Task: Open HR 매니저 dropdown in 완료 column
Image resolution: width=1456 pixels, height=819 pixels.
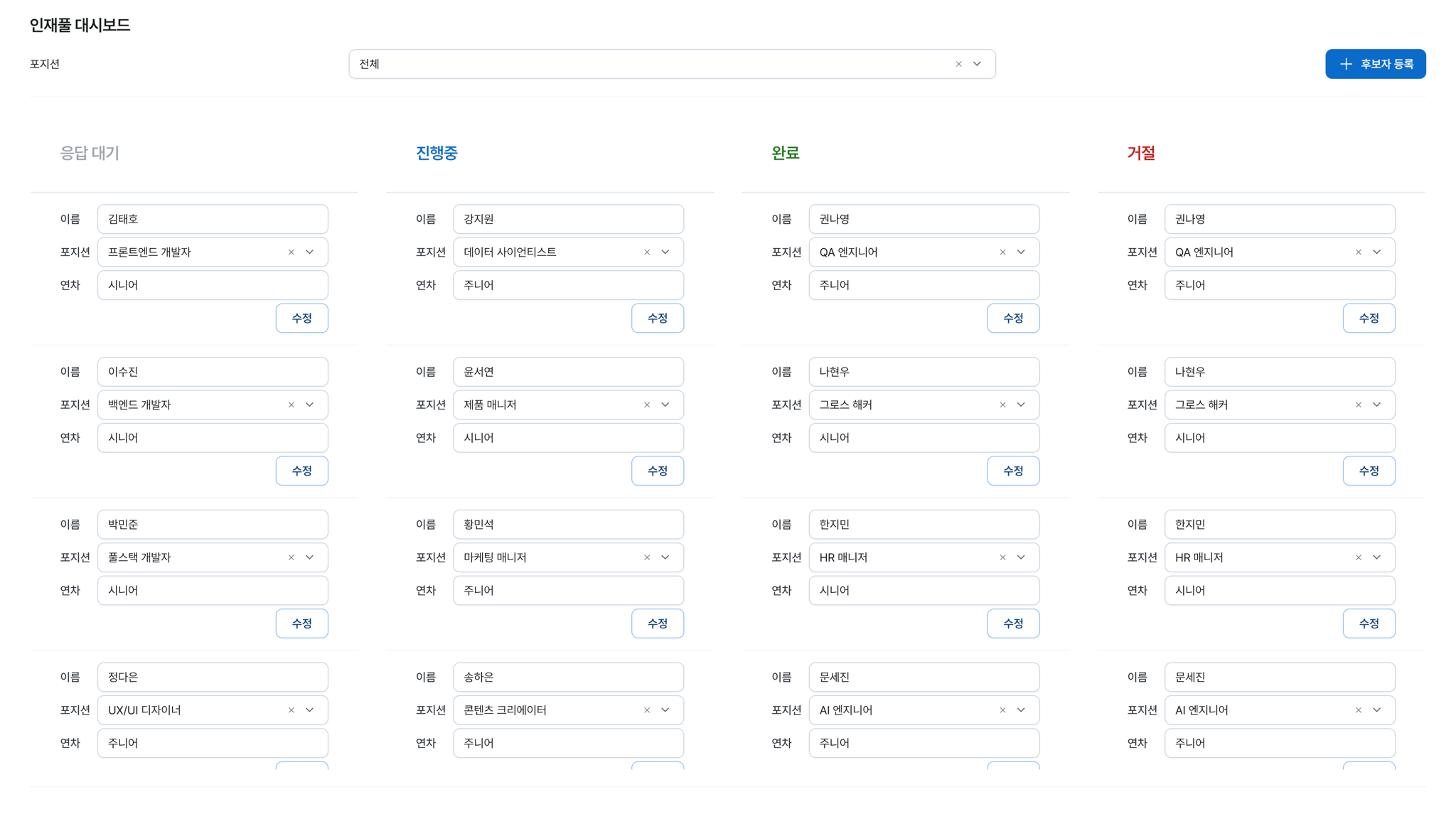Action: [1021, 558]
